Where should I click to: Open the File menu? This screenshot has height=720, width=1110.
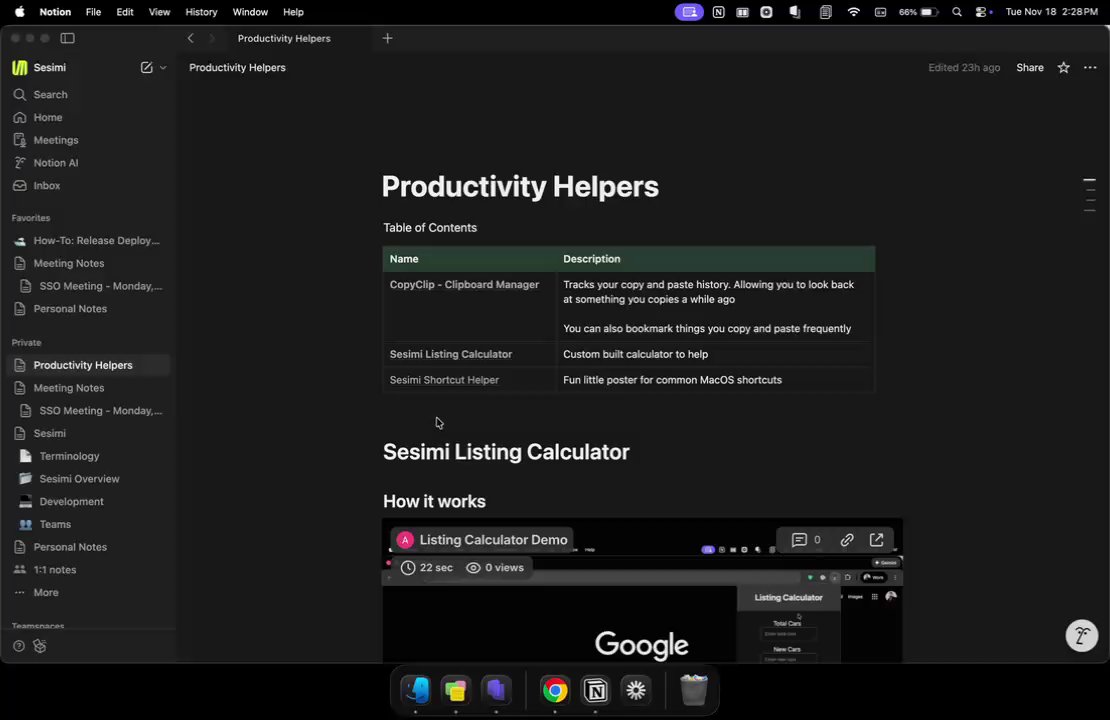tap(93, 12)
